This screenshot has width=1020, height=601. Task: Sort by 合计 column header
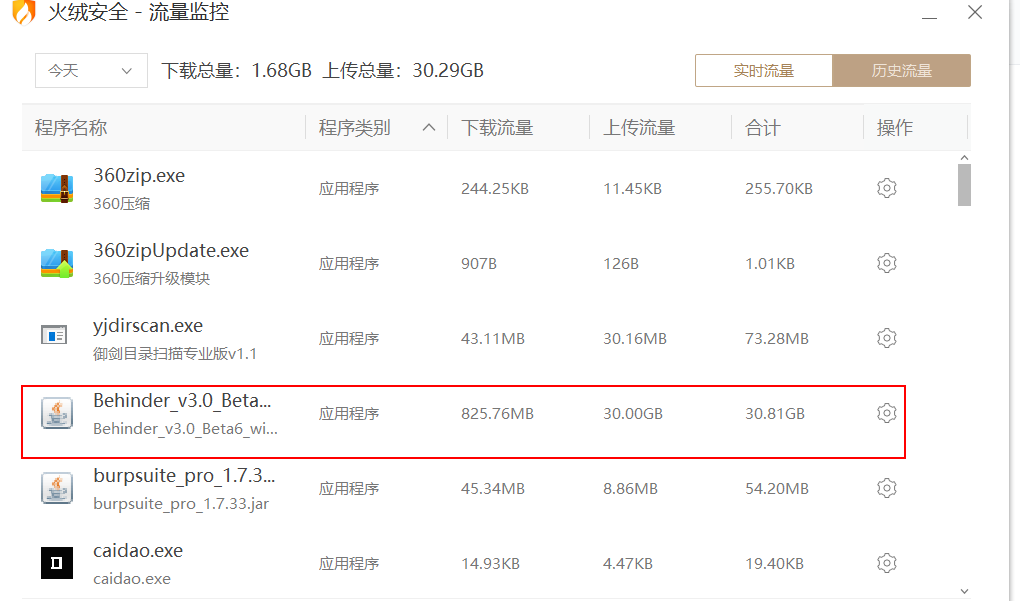click(x=762, y=127)
